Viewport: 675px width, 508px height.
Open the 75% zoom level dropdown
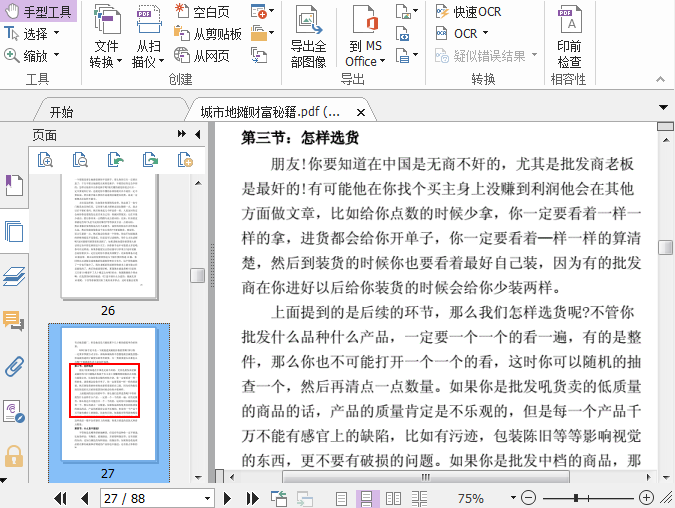pos(513,498)
